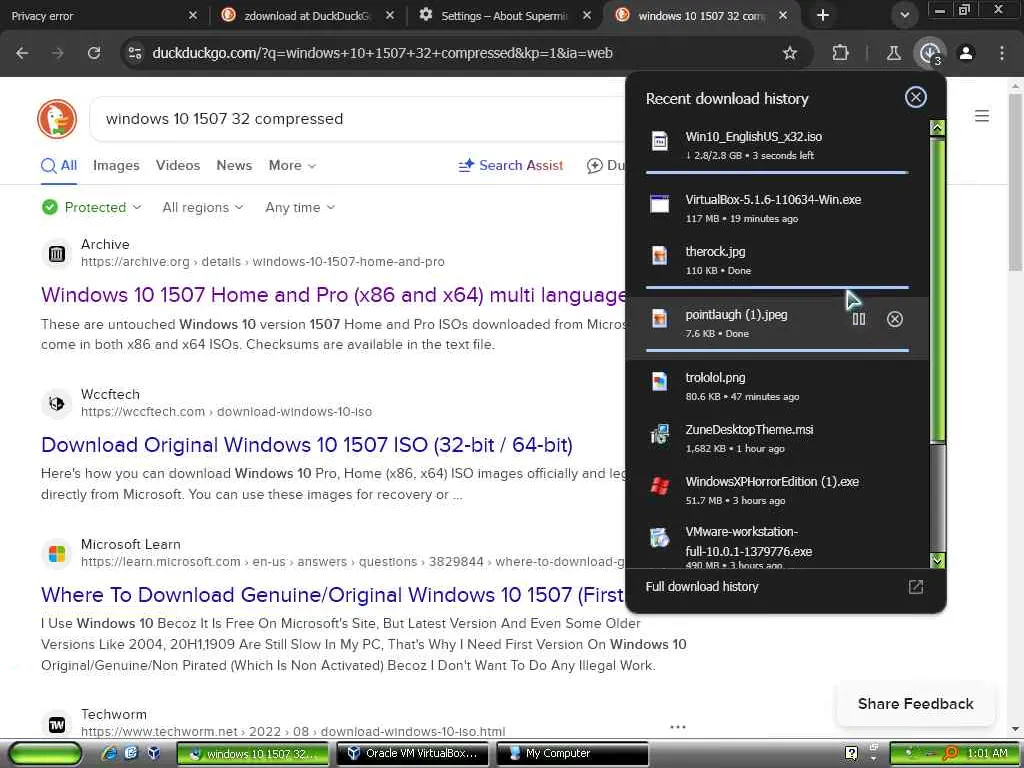Image resolution: width=1024 pixels, height=768 pixels.
Task: Click VirtualBox-5.1.6 installer file icon
Action: pos(660,204)
